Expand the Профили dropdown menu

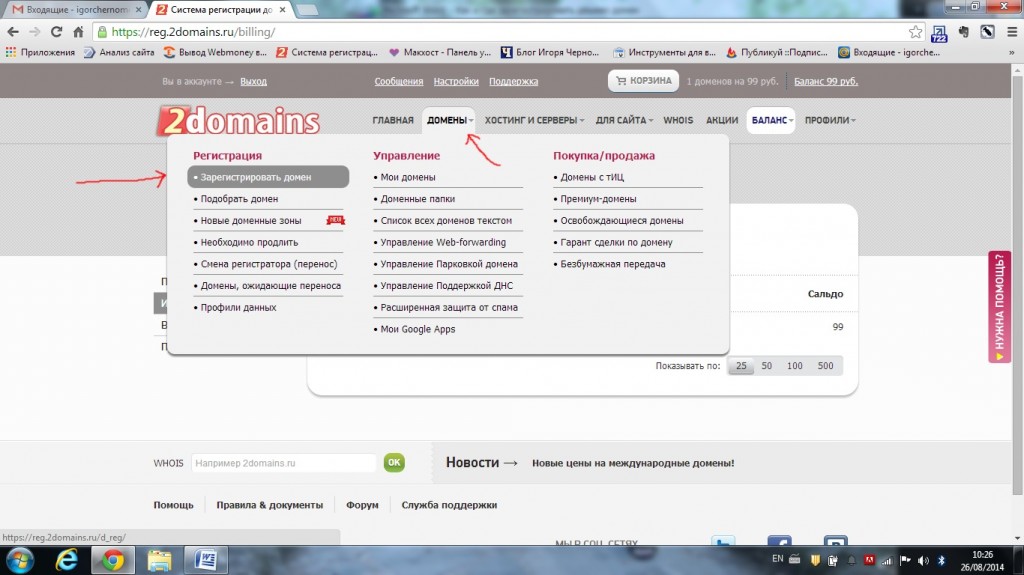click(830, 120)
